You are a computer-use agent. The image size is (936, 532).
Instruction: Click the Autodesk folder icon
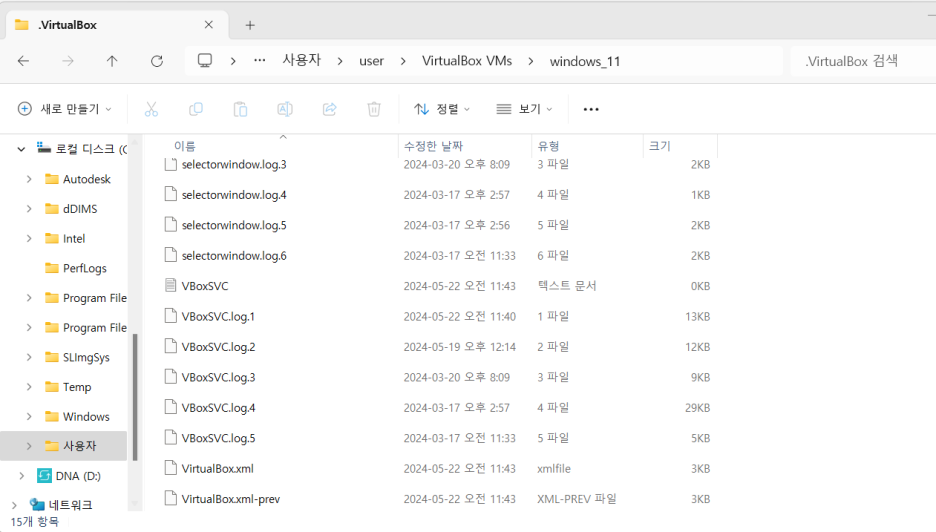(52, 179)
